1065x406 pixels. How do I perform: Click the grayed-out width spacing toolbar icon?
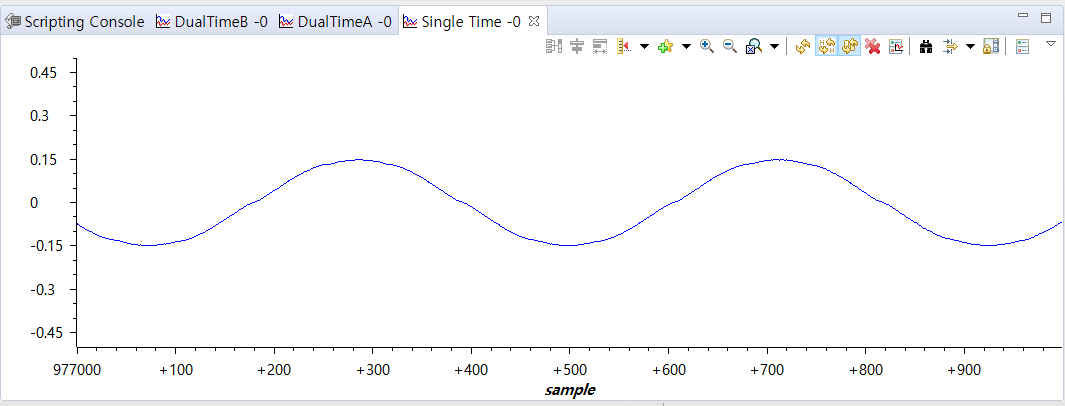tap(600, 46)
